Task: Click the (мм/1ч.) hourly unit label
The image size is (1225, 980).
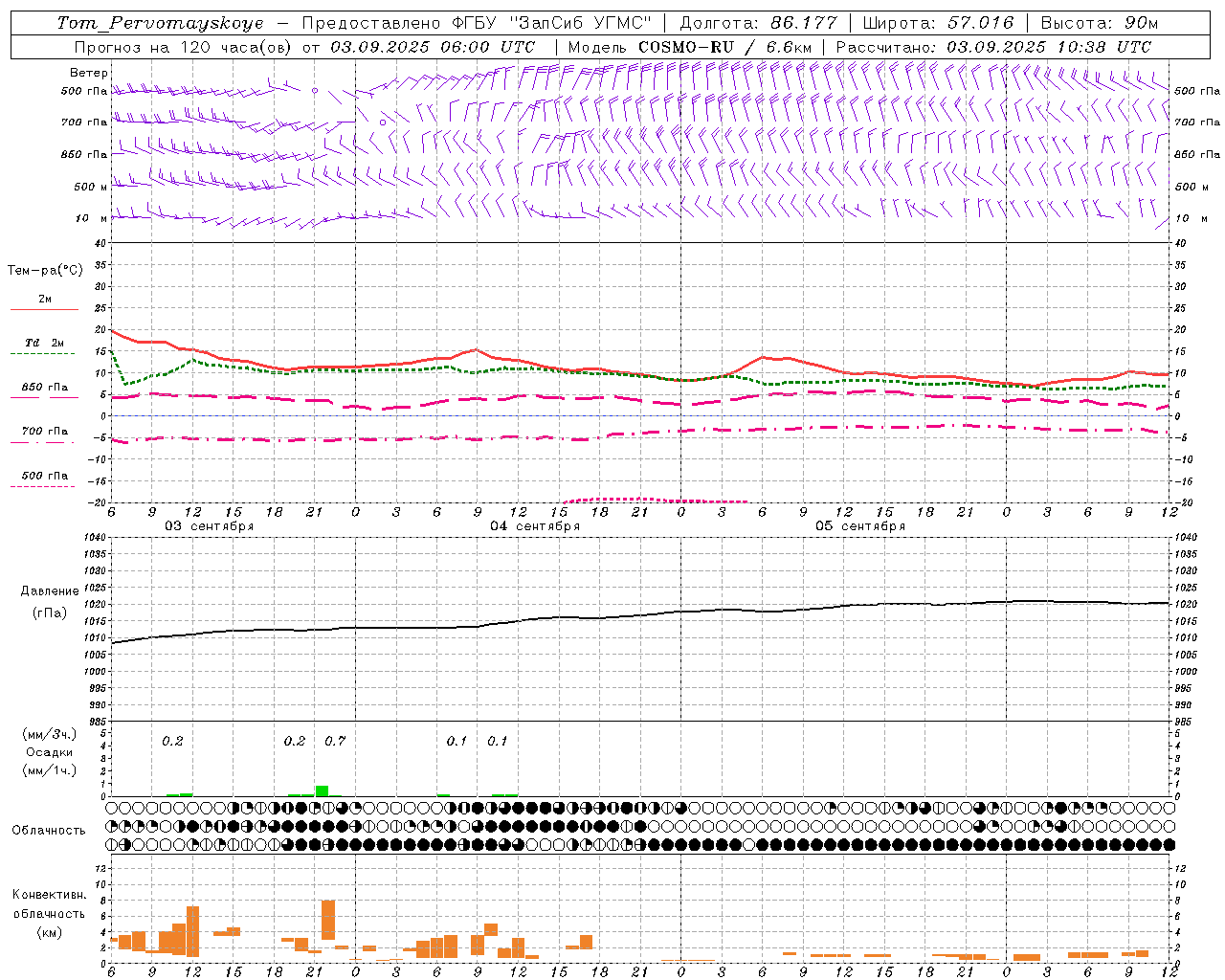Action: (x=50, y=770)
